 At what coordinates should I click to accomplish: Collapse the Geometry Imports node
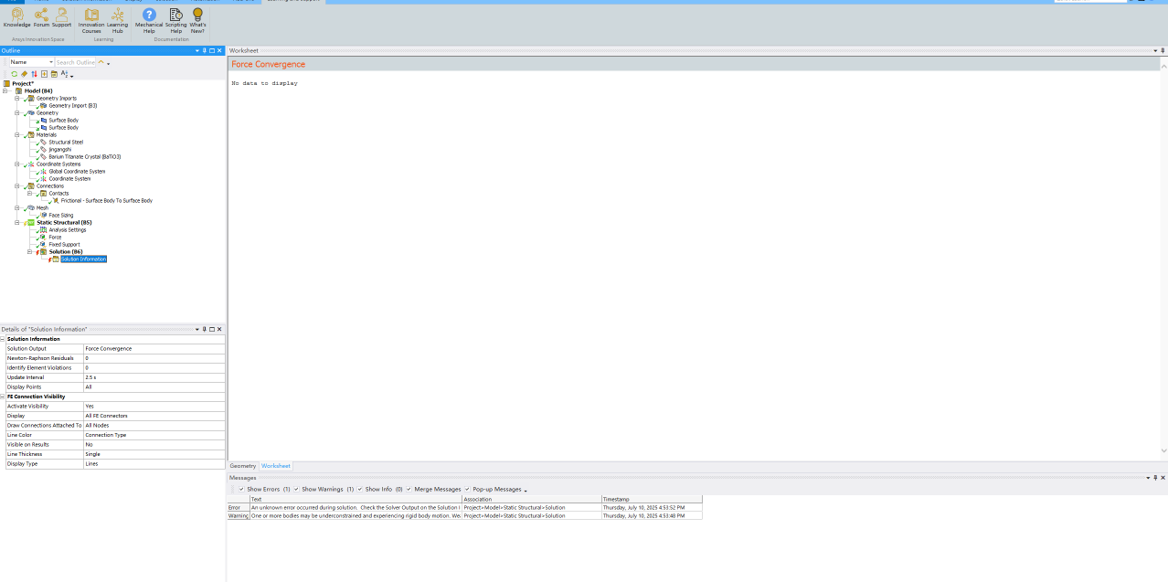pyautogui.click(x=17, y=98)
